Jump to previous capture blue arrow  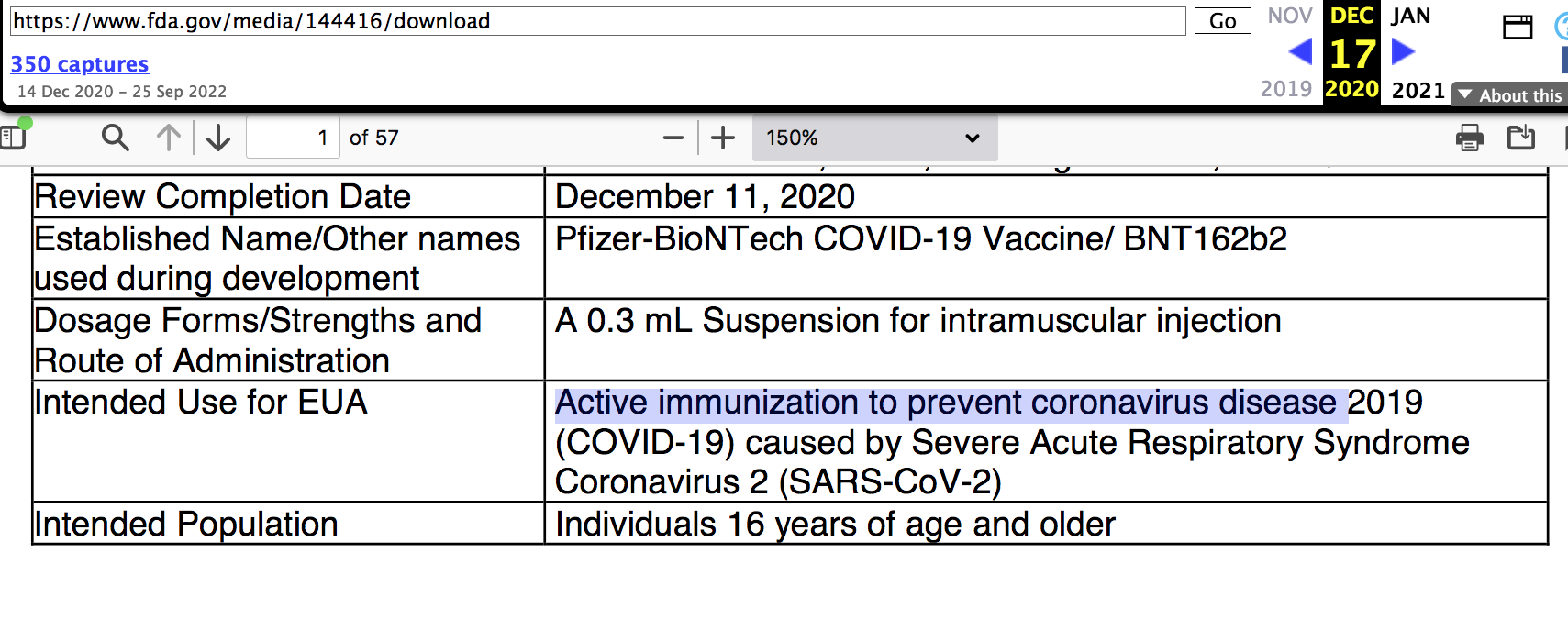point(1300,51)
